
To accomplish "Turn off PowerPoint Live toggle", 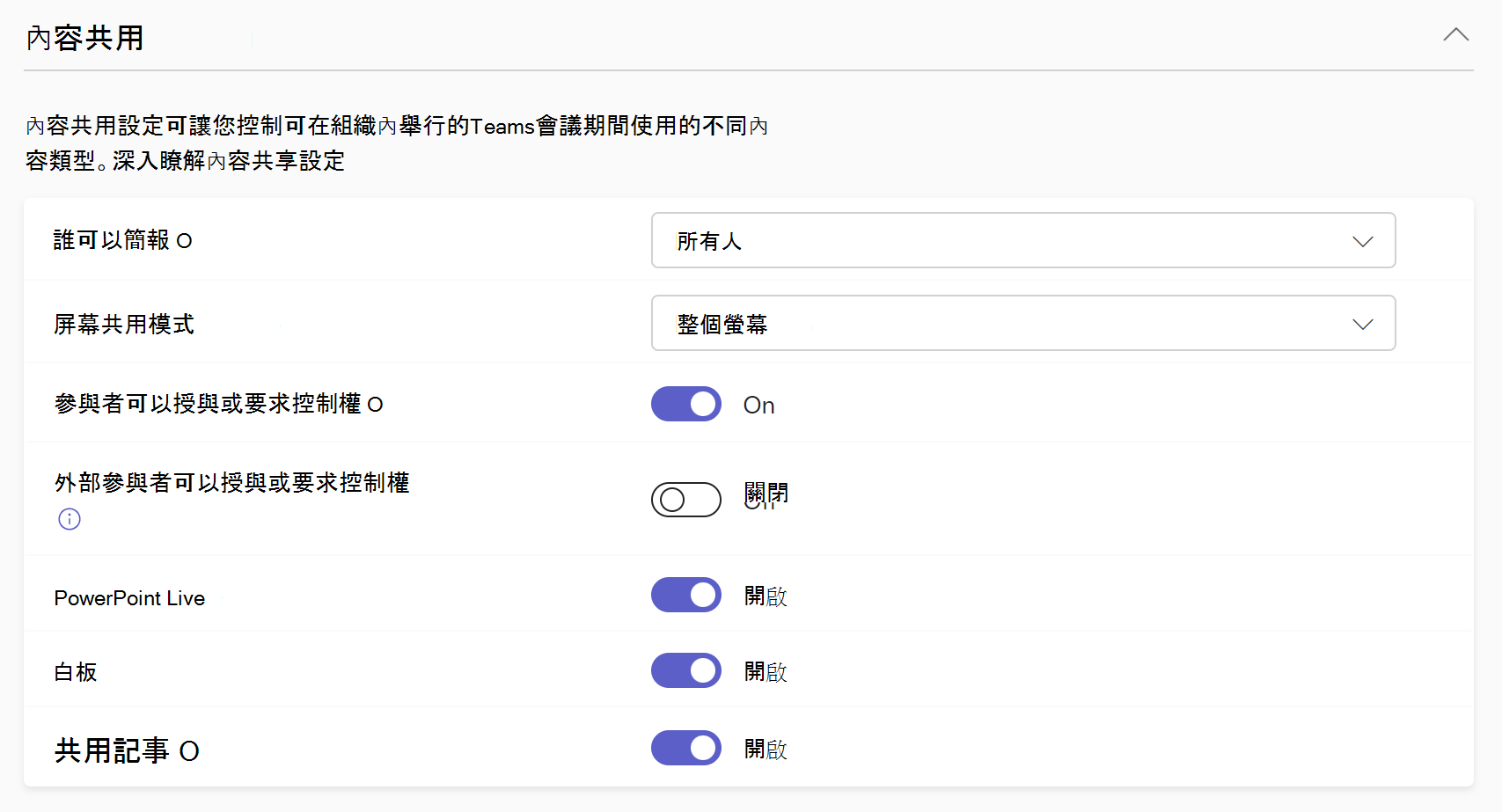I will 686,595.
